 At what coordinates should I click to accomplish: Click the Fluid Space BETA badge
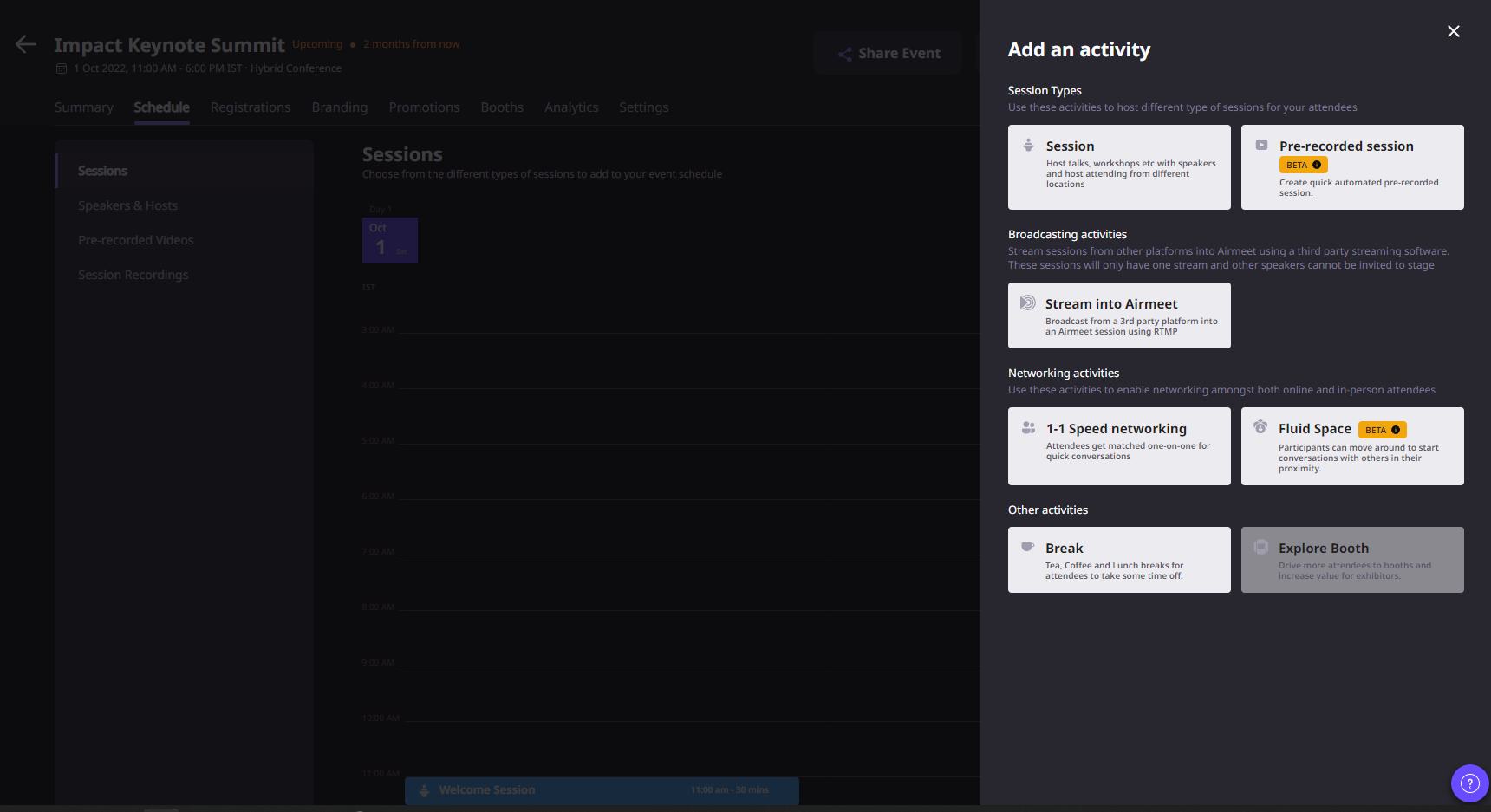click(1382, 430)
